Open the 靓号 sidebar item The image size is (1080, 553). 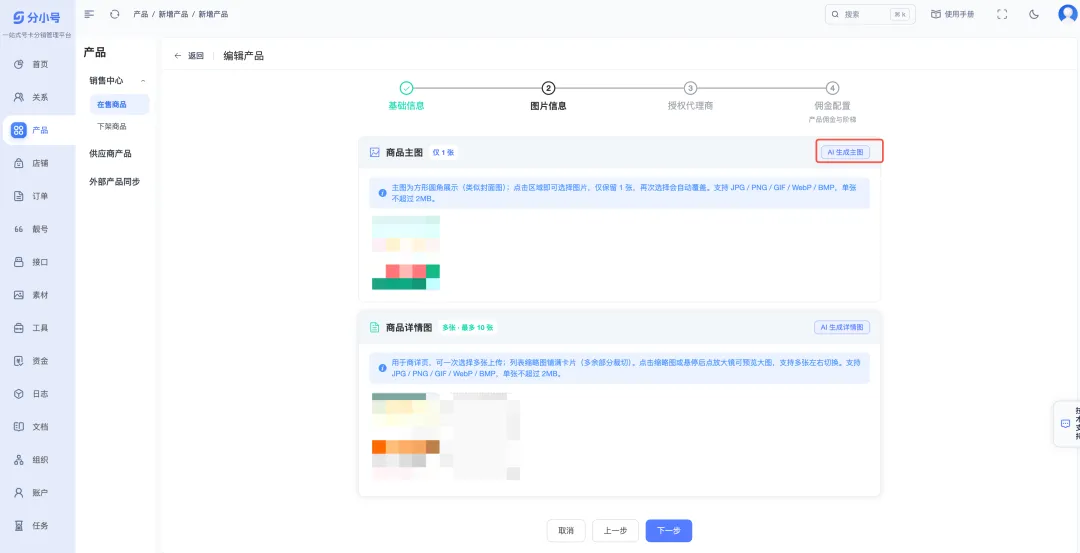37,229
